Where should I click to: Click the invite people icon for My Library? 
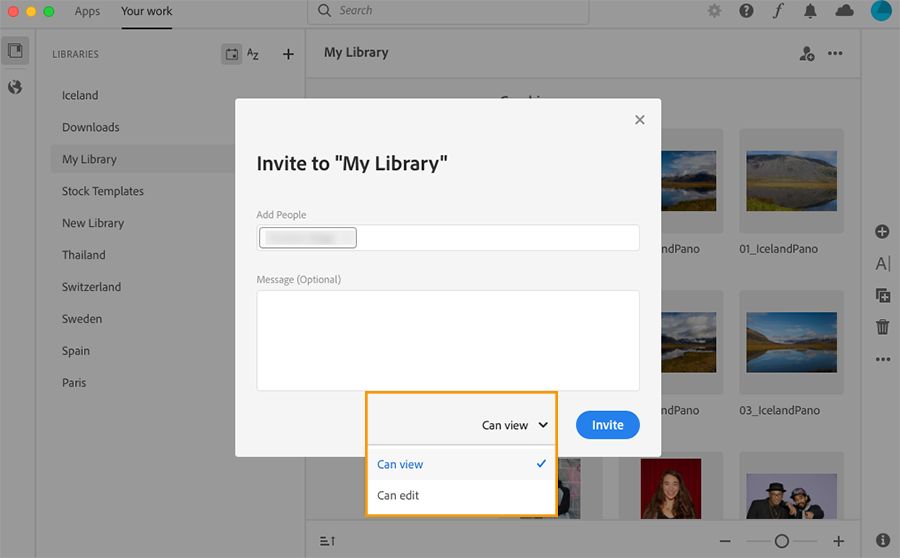point(806,53)
